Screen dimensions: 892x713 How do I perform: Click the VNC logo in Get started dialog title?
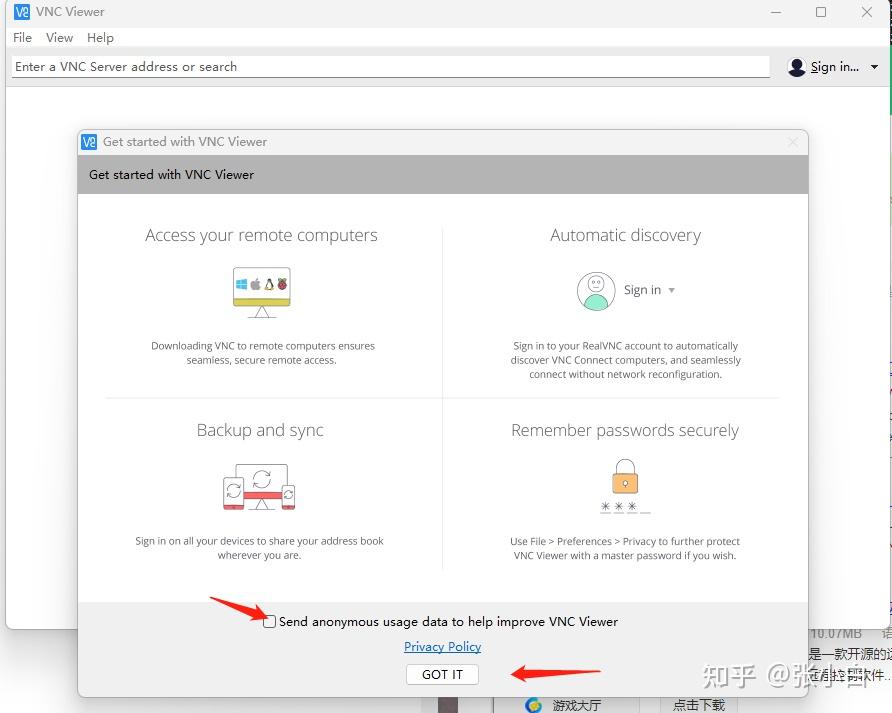tap(89, 142)
